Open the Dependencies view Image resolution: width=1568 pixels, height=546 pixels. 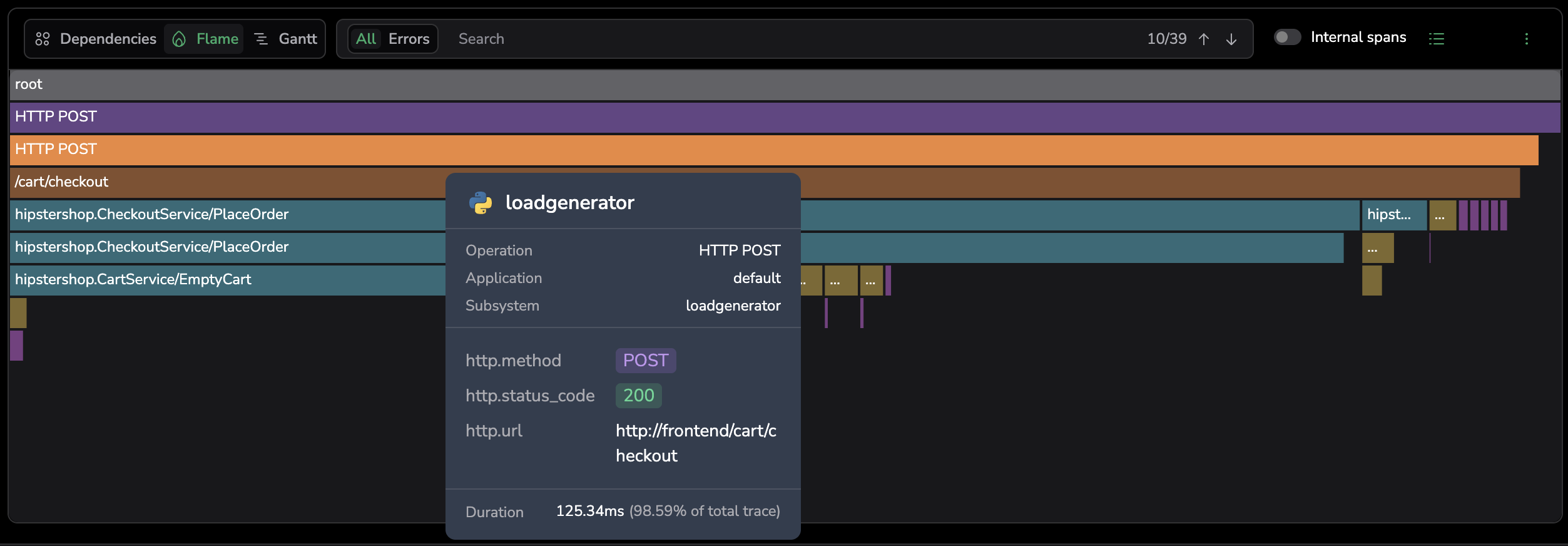coord(96,39)
